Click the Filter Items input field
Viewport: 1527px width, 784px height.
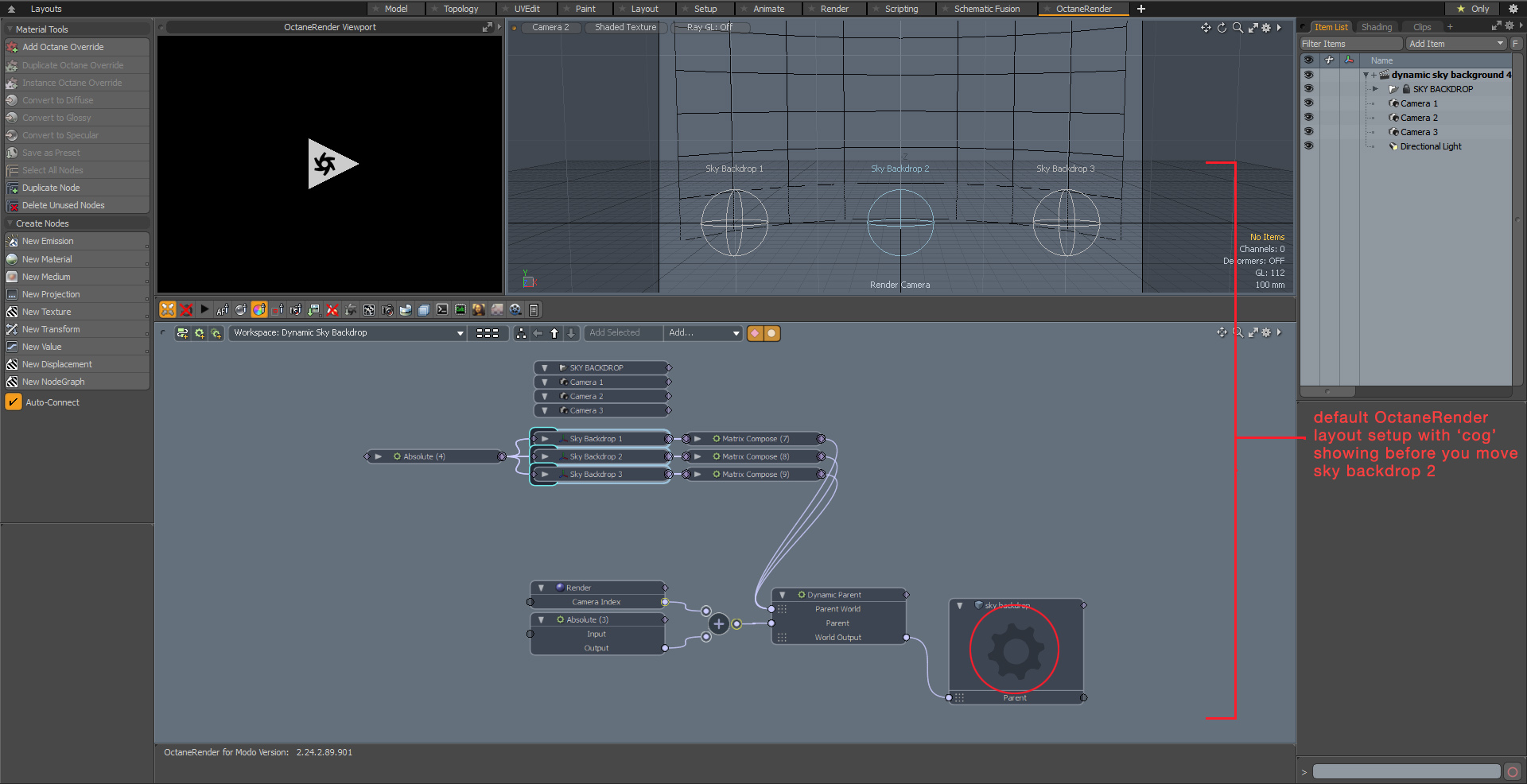tap(1351, 44)
